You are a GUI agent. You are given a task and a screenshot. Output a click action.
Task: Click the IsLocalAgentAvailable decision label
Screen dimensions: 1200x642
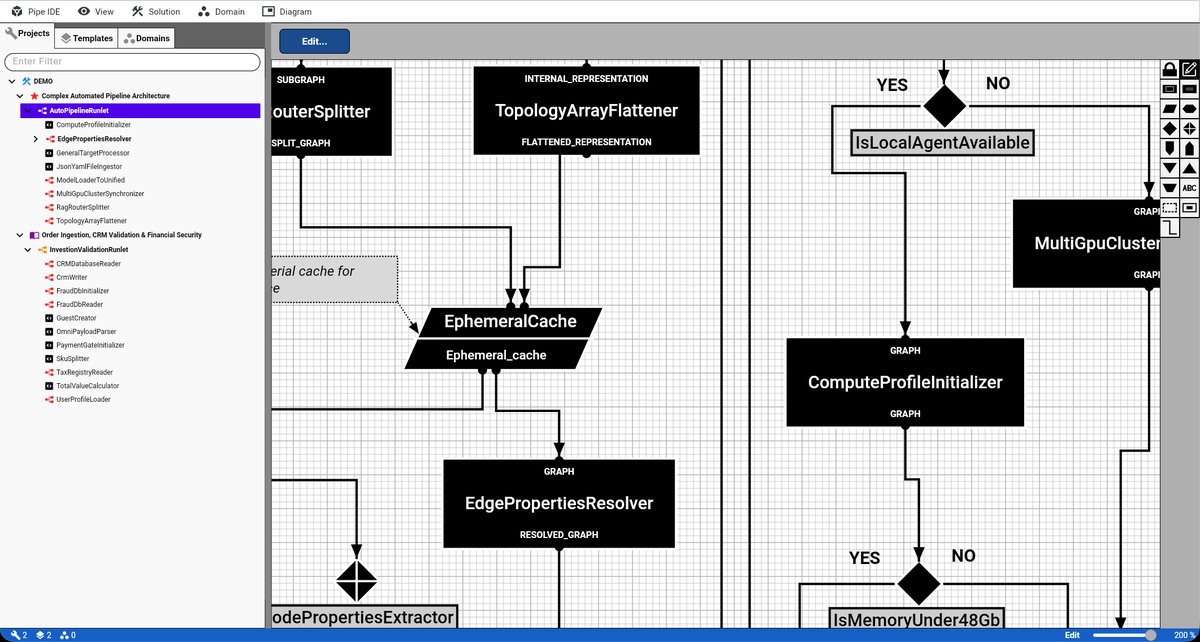tap(941, 143)
